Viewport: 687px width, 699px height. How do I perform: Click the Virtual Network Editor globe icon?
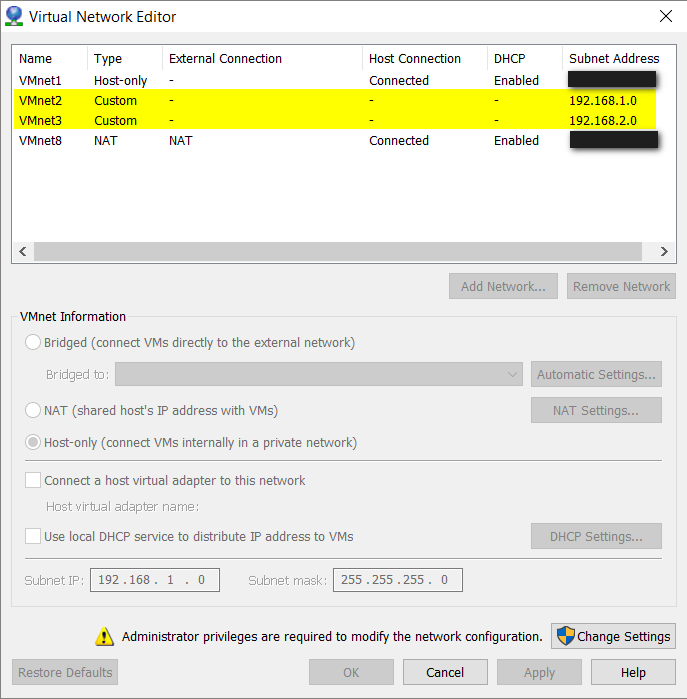14,16
